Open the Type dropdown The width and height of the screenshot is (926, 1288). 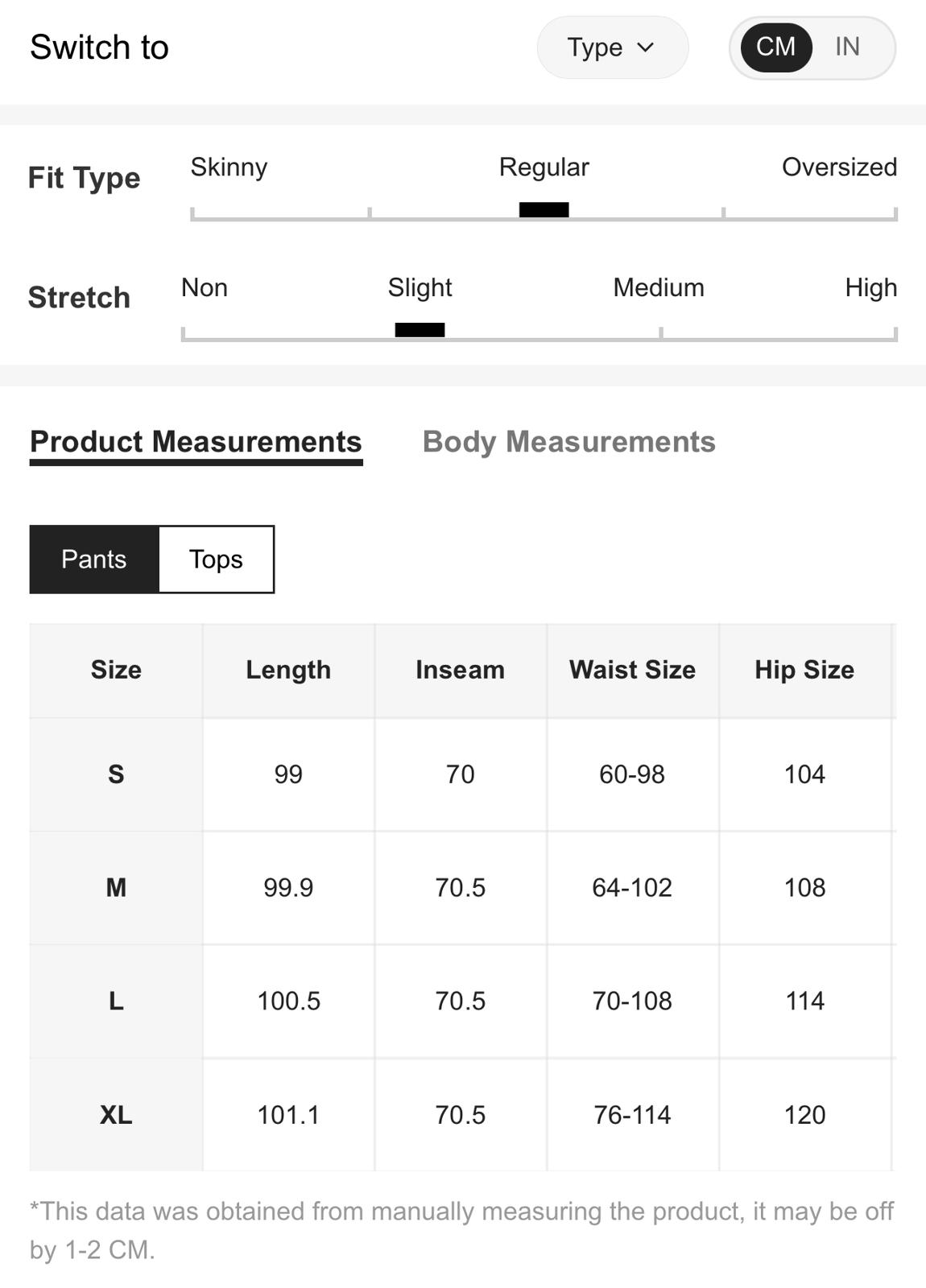[x=612, y=47]
